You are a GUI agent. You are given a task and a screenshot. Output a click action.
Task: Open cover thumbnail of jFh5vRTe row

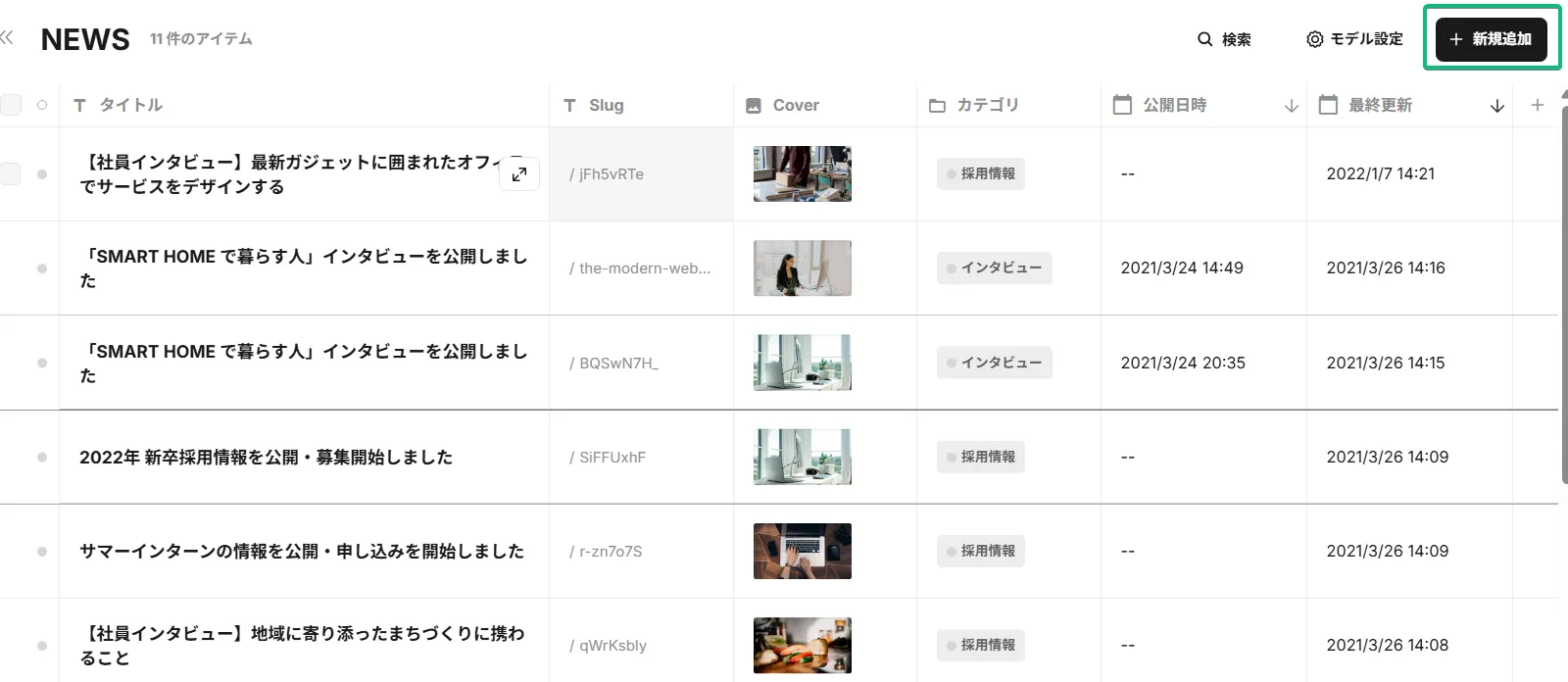click(803, 173)
